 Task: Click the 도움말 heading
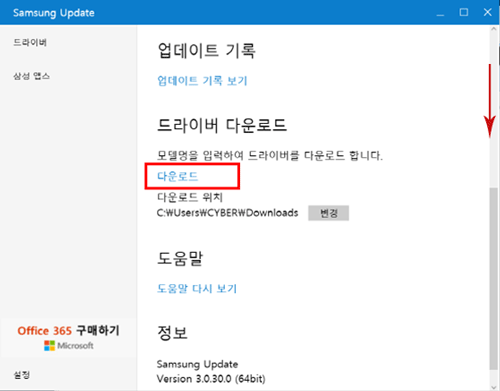click(x=180, y=258)
